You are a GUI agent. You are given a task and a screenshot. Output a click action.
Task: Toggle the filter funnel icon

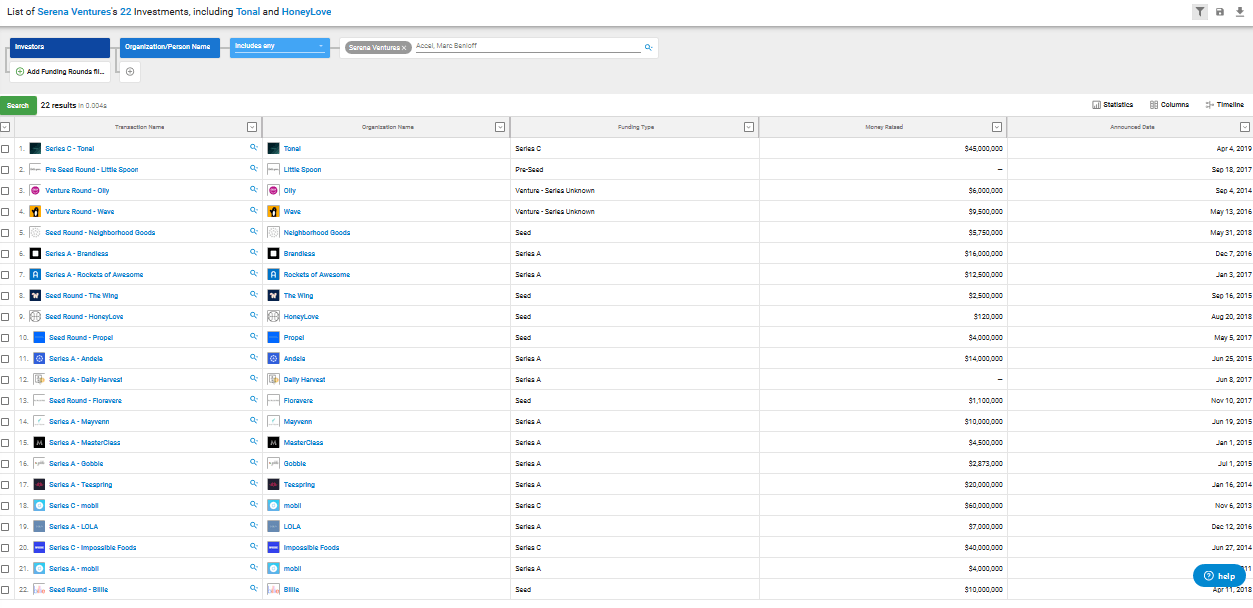tap(1199, 12)
